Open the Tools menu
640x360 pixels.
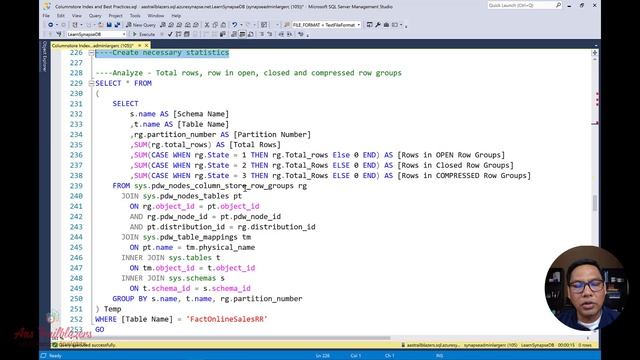click(x=135, y=16)
